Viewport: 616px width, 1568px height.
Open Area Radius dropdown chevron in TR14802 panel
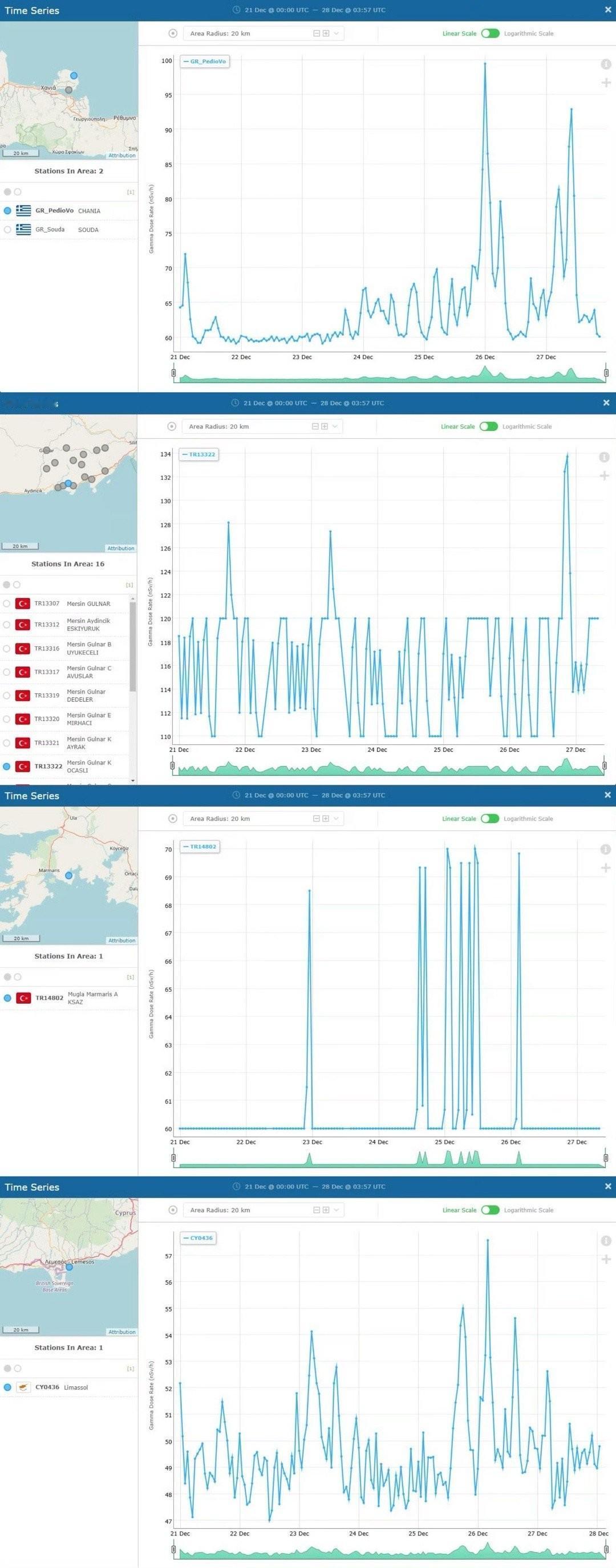[x=336, y=818]
